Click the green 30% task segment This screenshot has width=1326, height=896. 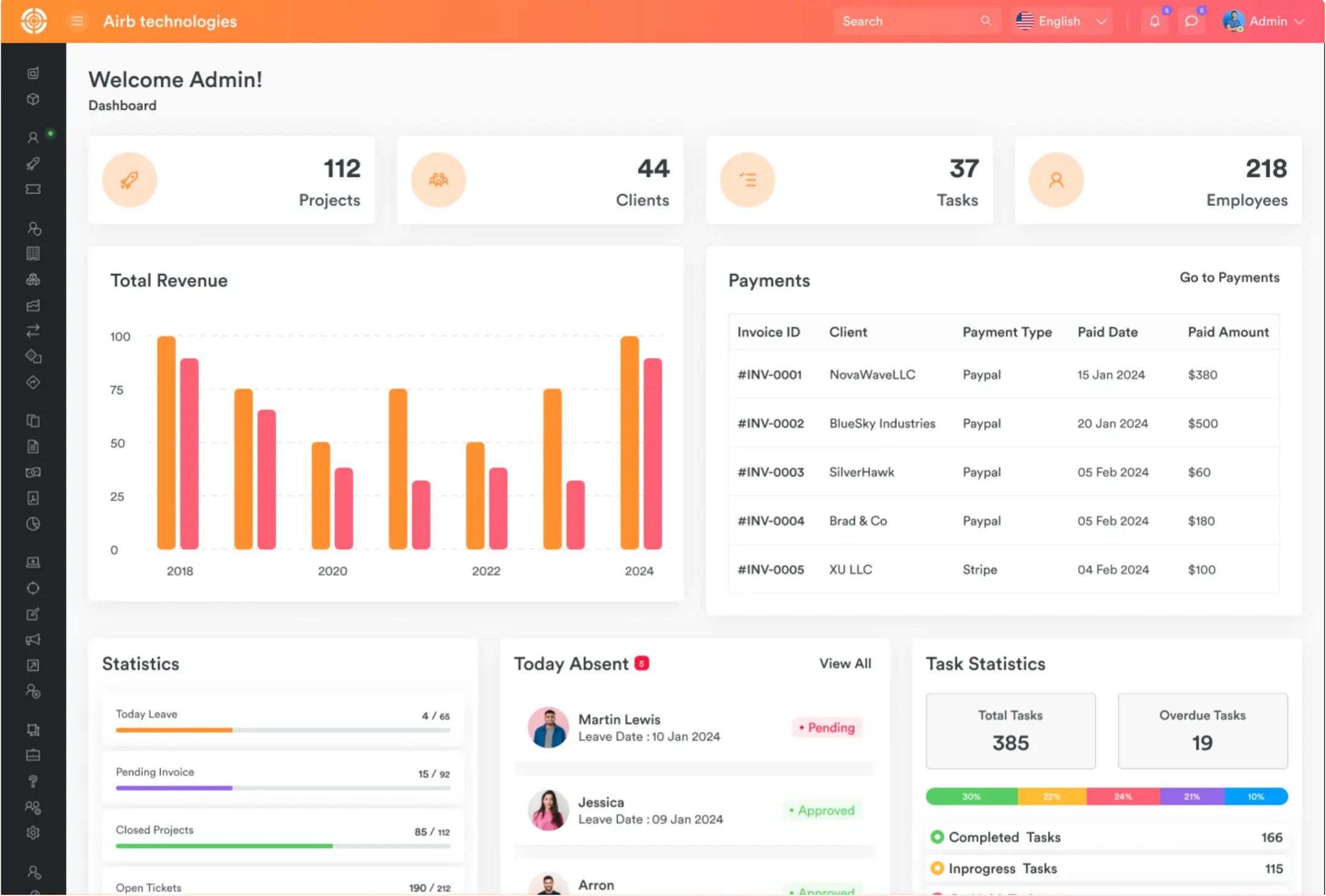(971, 796)
